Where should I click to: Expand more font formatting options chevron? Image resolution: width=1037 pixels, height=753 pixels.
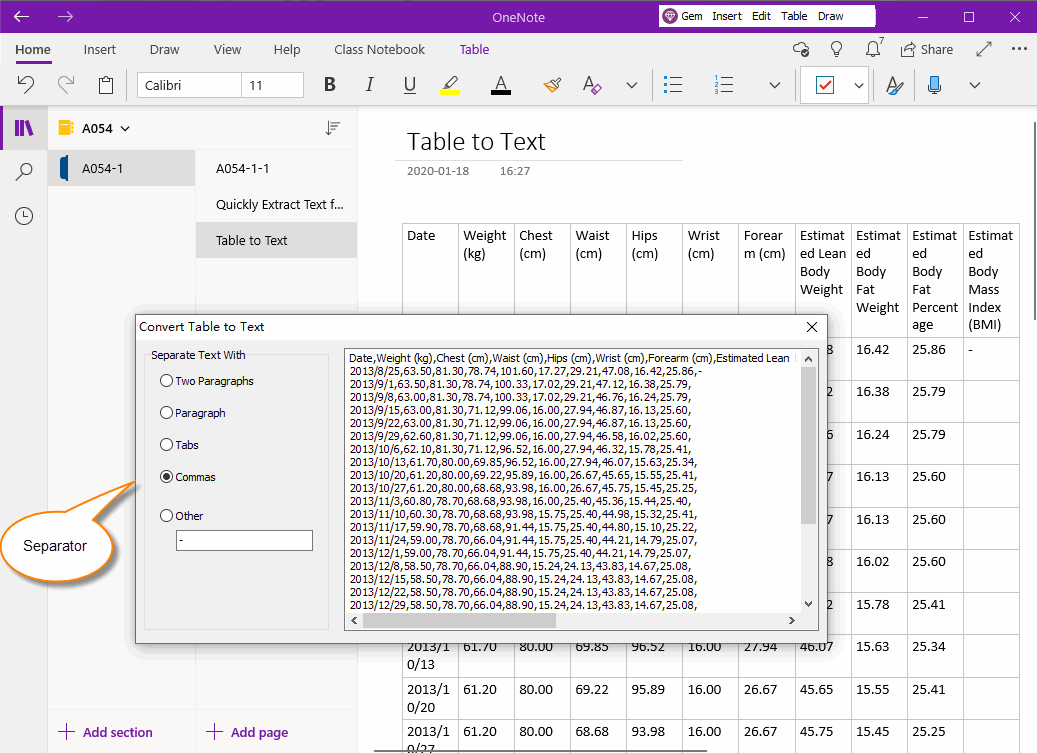(x=632, y=85)
